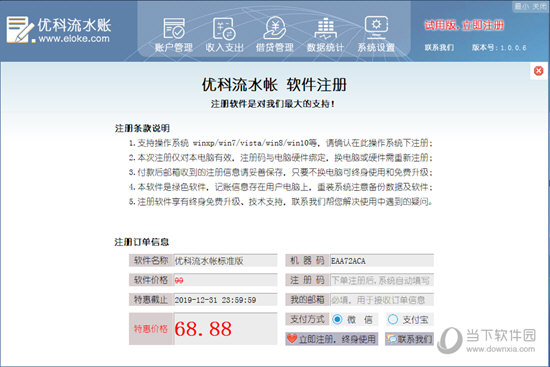Click the special price 68.88 text
Screen dimensions: 550x367
point(203,329)
